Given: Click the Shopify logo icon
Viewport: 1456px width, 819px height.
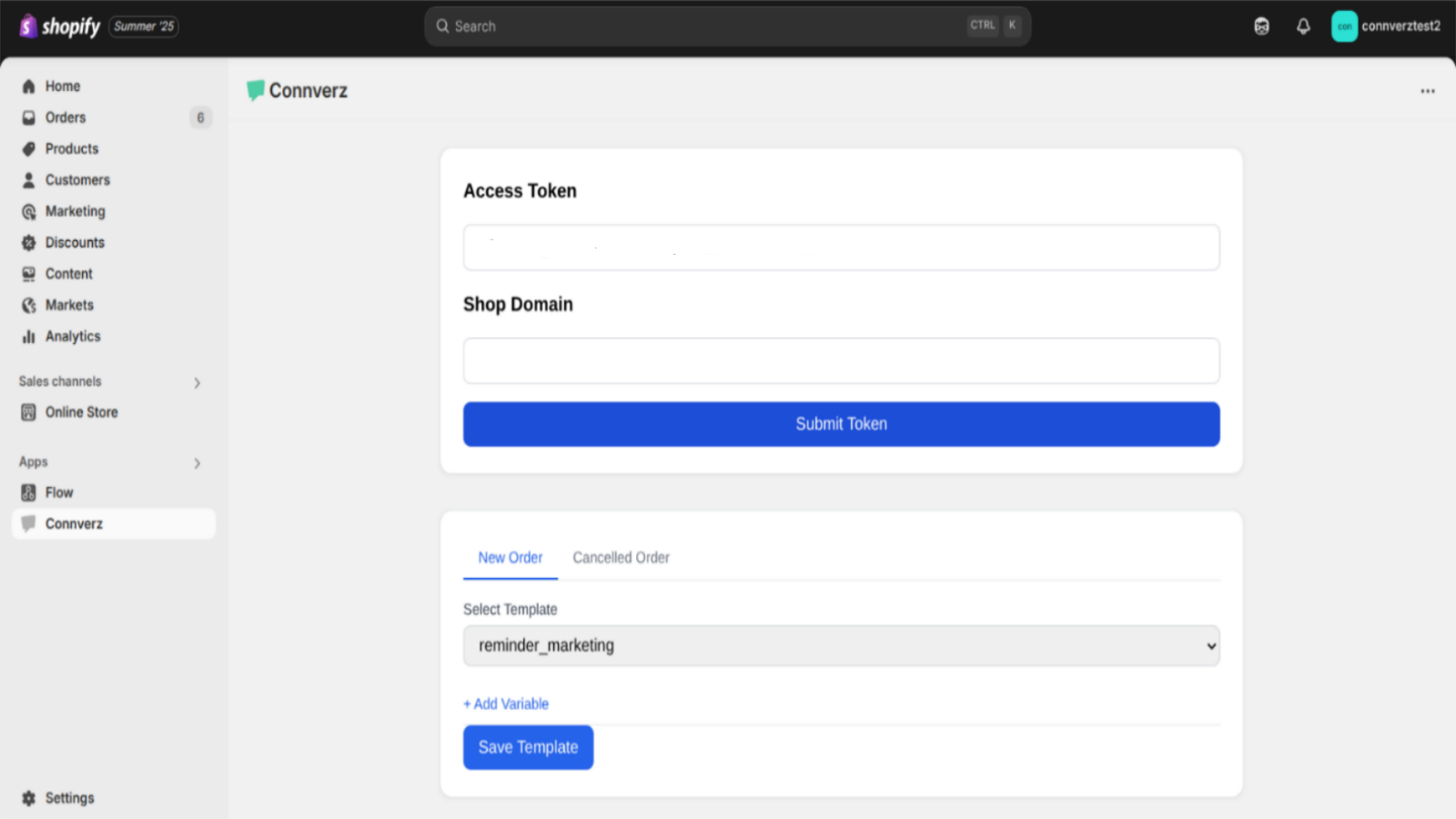Looking at the screenshot, I should coord(28,26).
